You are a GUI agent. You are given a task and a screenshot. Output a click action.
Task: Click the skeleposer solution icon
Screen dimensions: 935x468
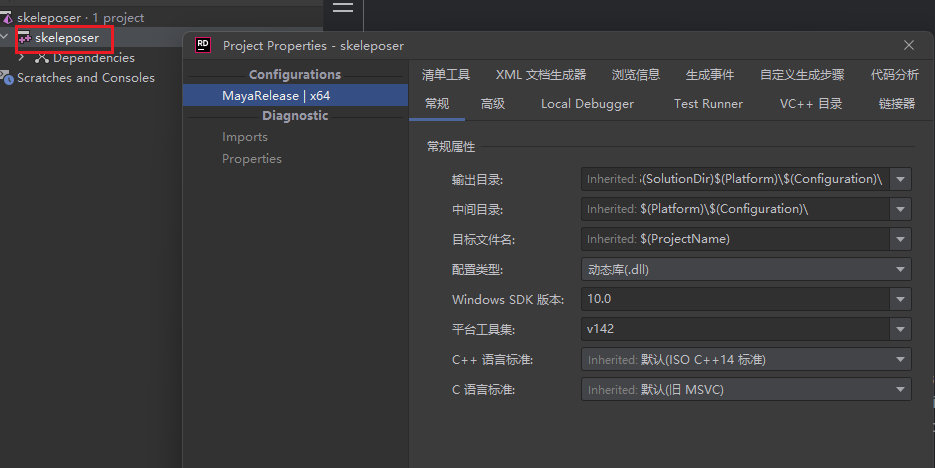(7, 18)
